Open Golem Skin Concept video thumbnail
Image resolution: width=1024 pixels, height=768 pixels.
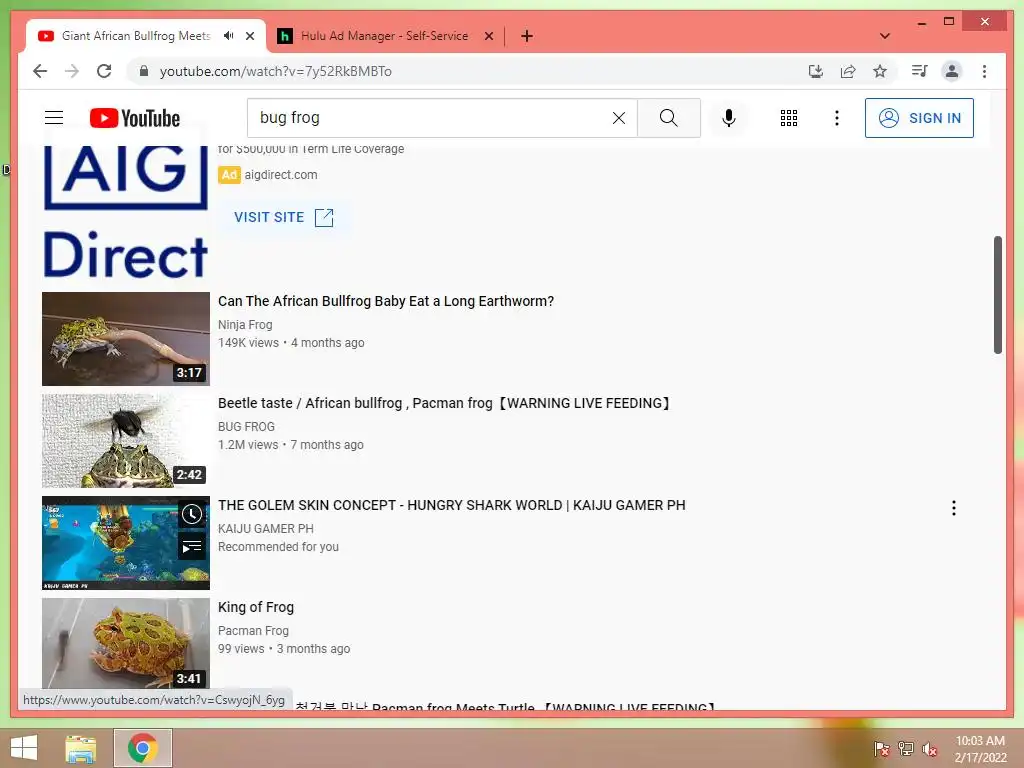pos(125,543)
